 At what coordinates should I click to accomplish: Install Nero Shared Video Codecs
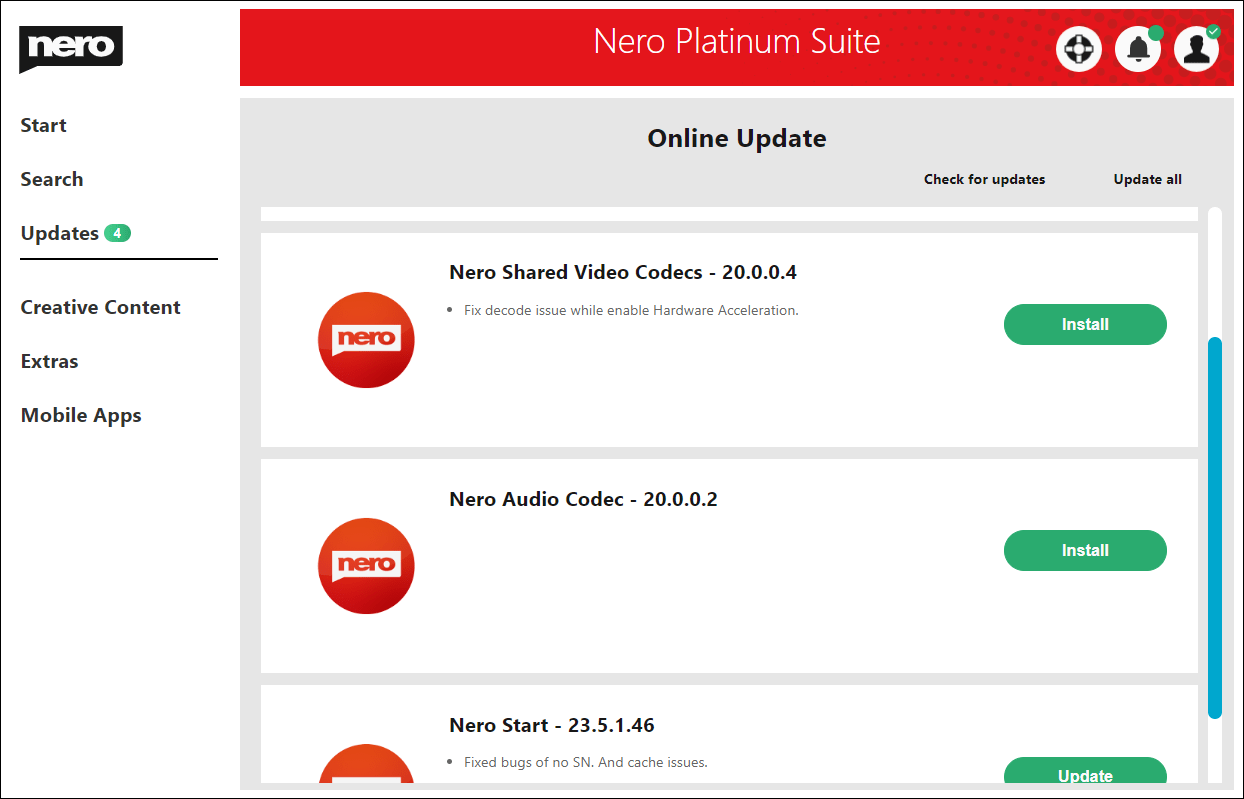tap(1085, 325)
